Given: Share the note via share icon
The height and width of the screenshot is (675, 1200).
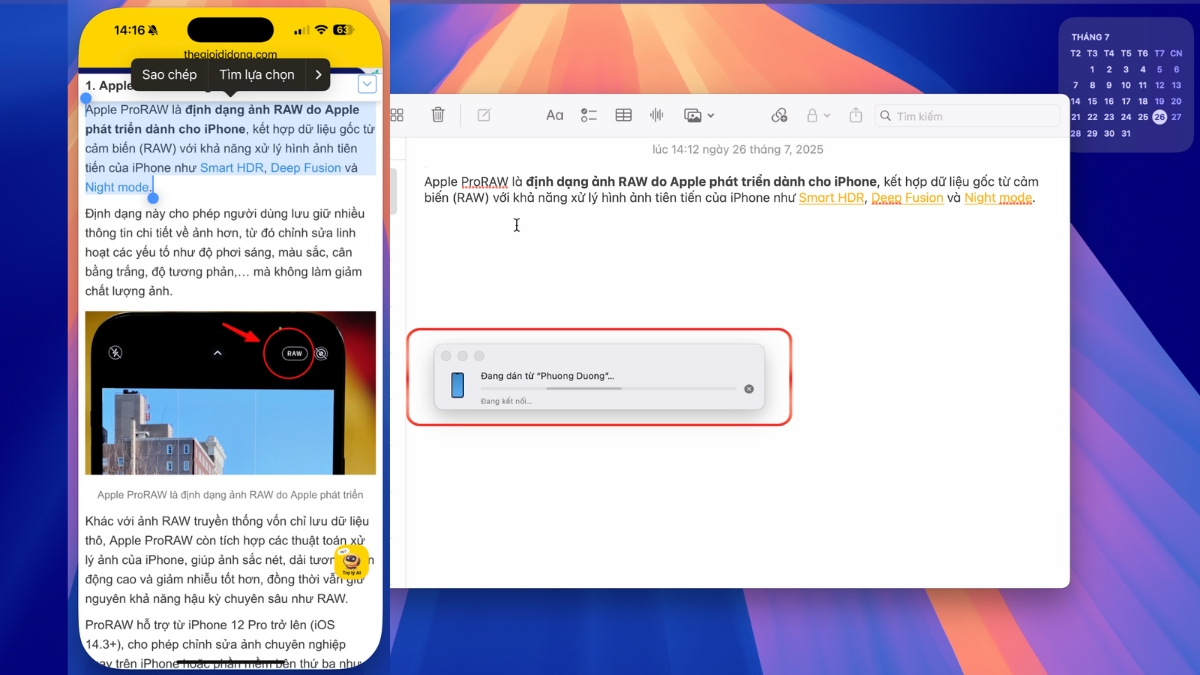Looking at the screenshot, I should point(856,116).
